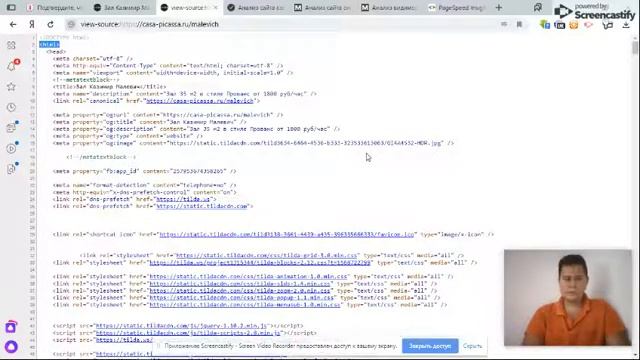This screenshot has height=360, width=640.
Task: Open the purple square icon above Alice
Action: [11, 327]
